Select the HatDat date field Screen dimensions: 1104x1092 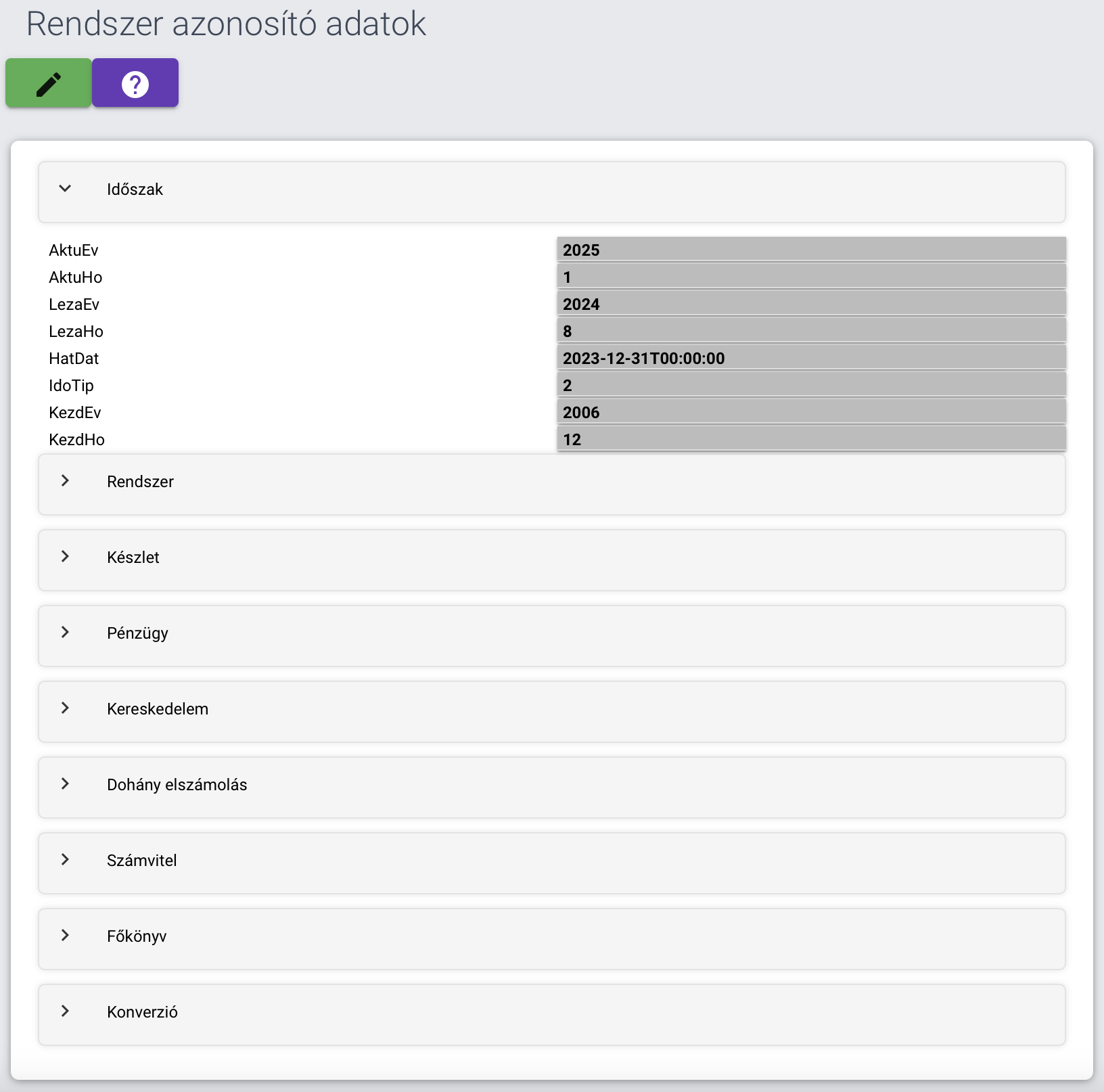tap(811, 358)
